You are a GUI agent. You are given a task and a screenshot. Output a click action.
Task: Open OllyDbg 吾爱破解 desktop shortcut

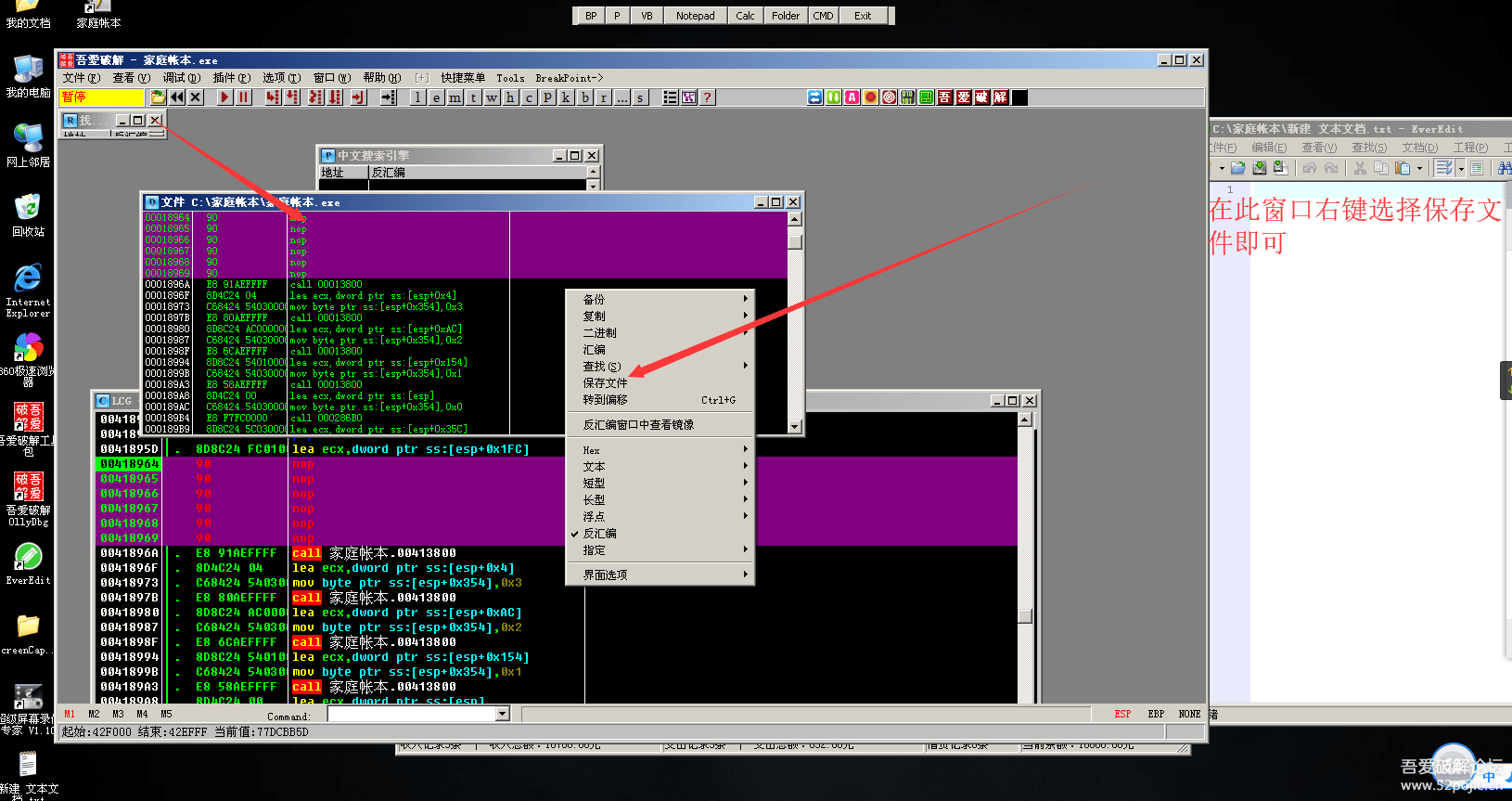coord(29,498)
